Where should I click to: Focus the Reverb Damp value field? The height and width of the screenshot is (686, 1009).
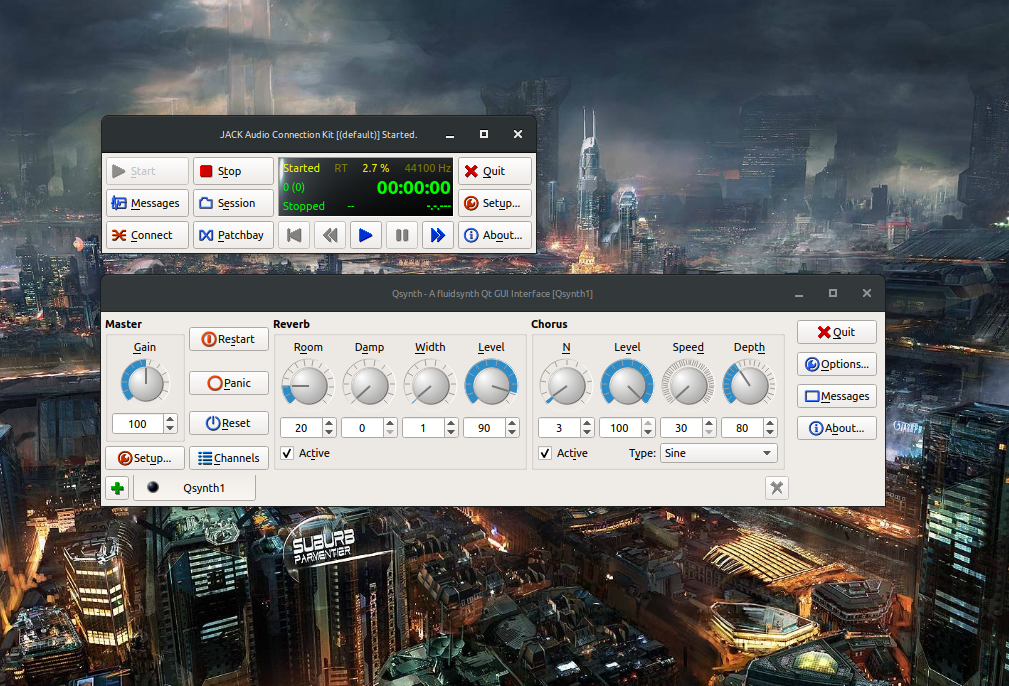(x=362, y=428)
